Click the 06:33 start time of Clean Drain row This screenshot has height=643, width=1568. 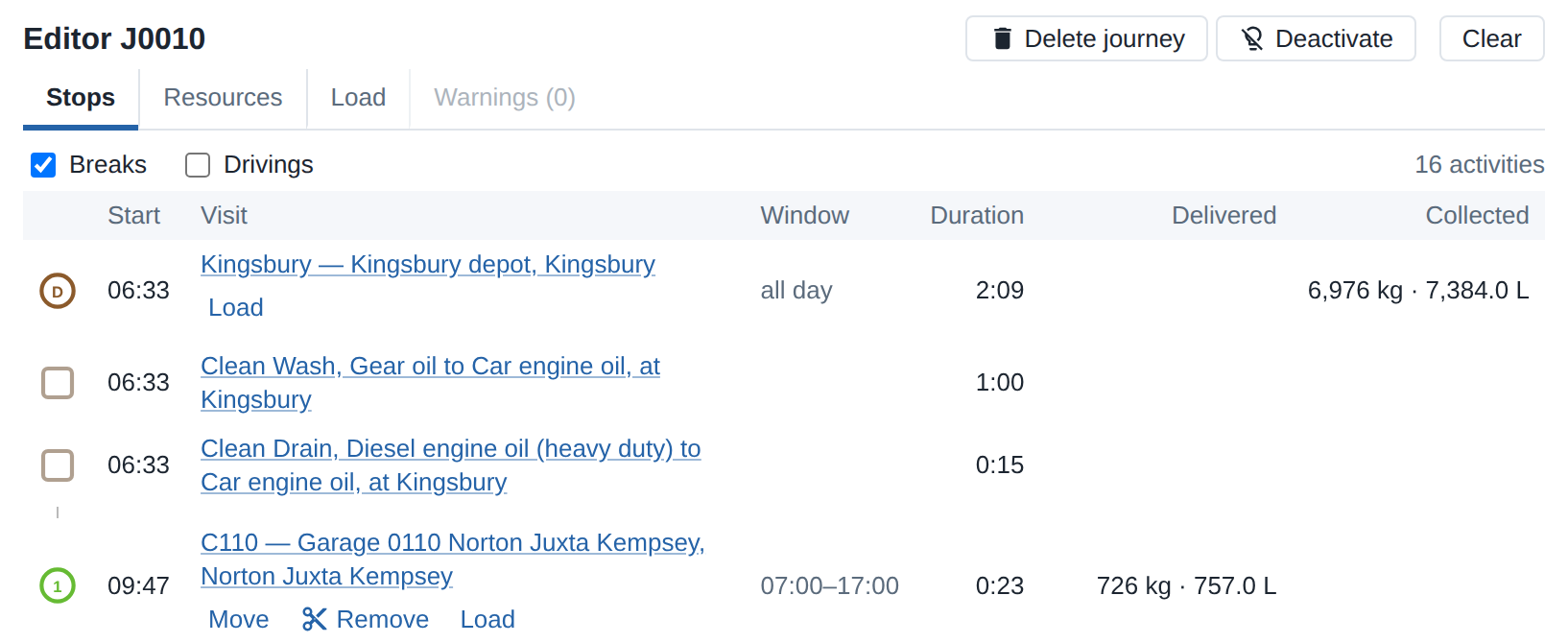(138, 465)
